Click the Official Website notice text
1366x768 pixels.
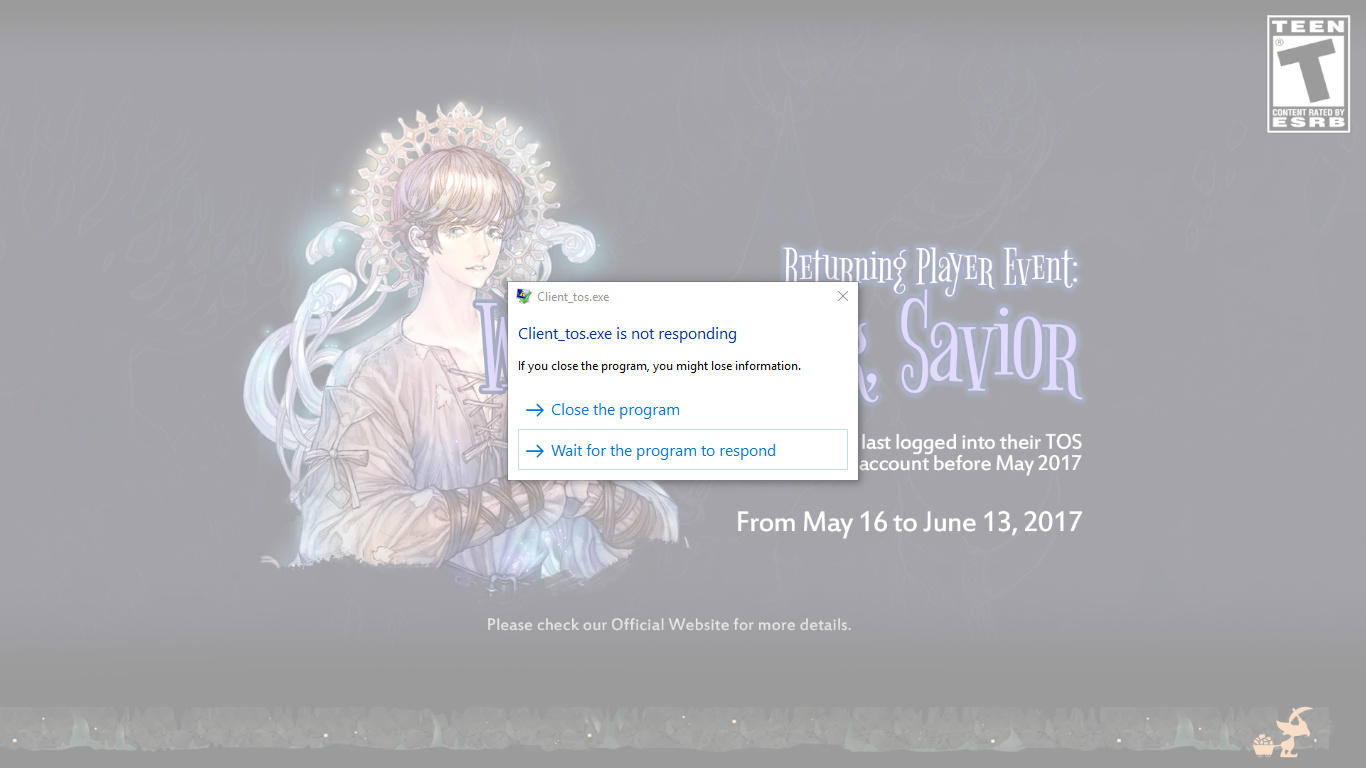(x=668, y=625)
